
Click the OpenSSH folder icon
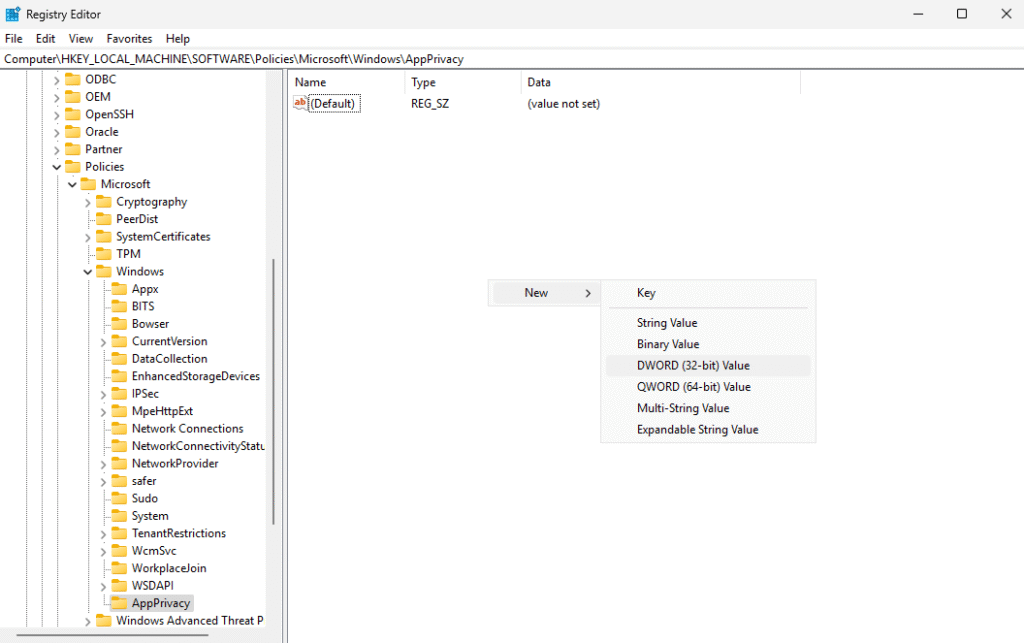72,114
